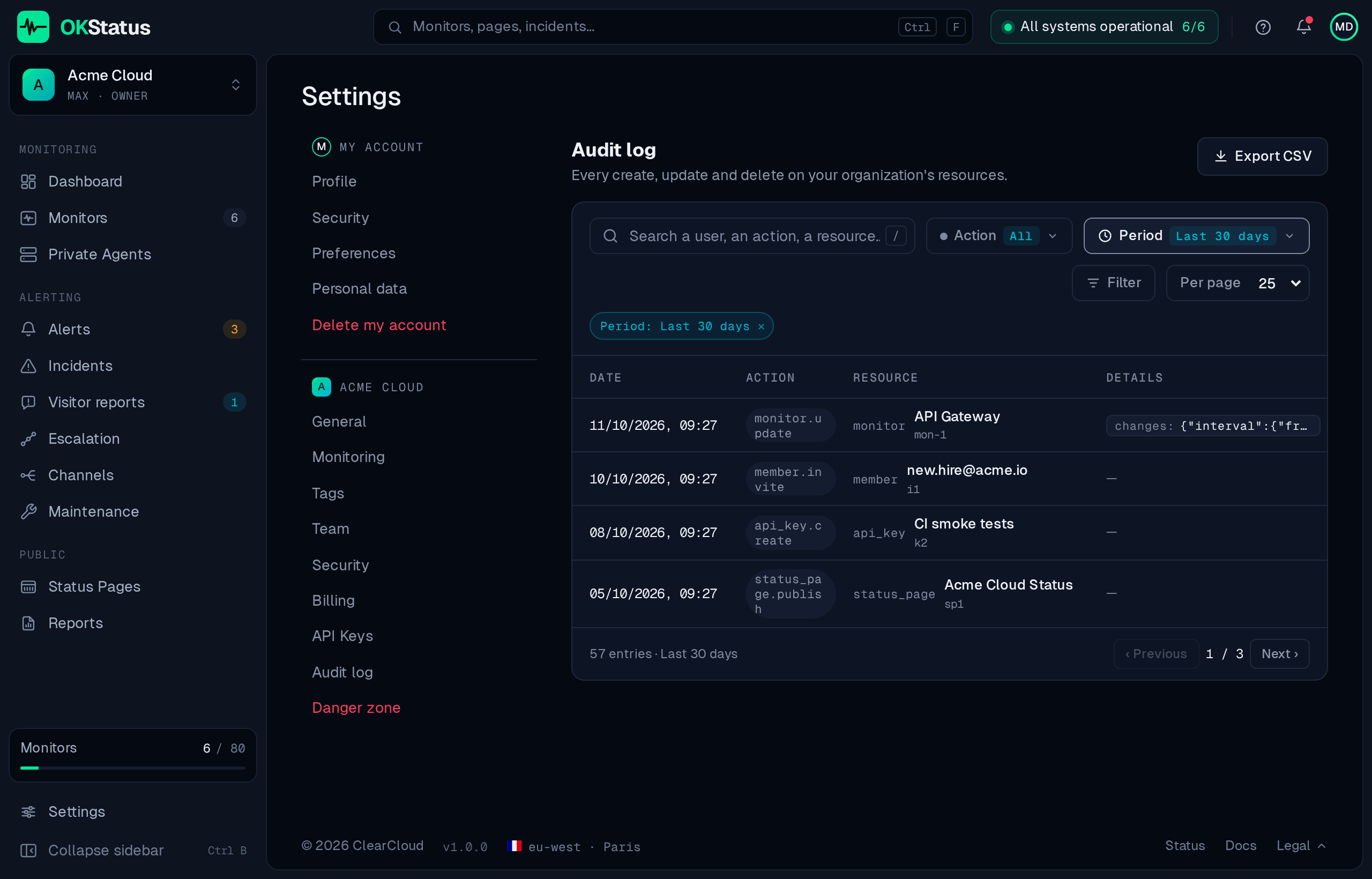Click the API Gateway resource entry
The width and height of the screenshot is (1372, 879).
(x=957, y=416)
